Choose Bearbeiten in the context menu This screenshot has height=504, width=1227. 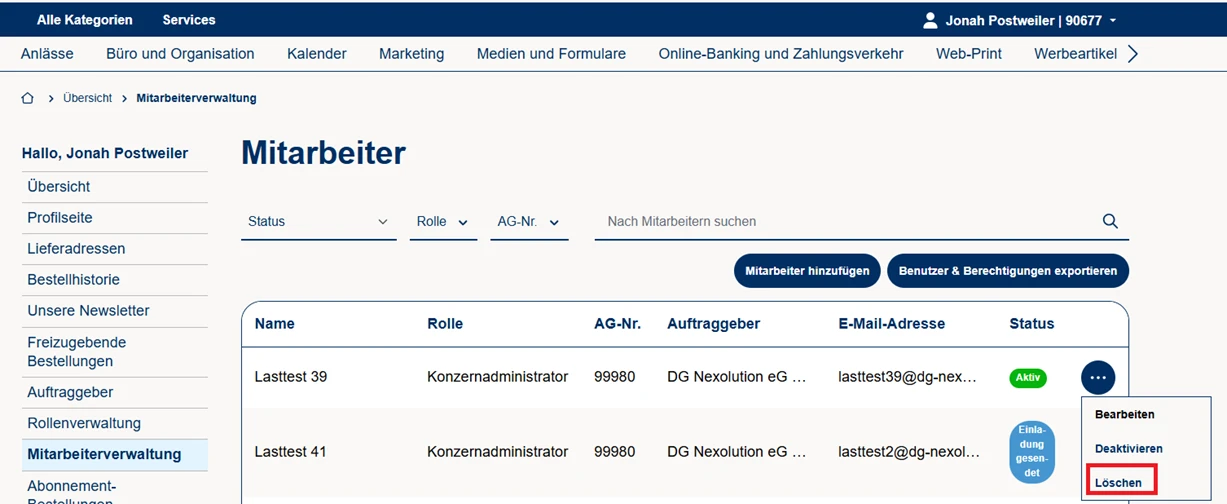(x=1124, y=414)
